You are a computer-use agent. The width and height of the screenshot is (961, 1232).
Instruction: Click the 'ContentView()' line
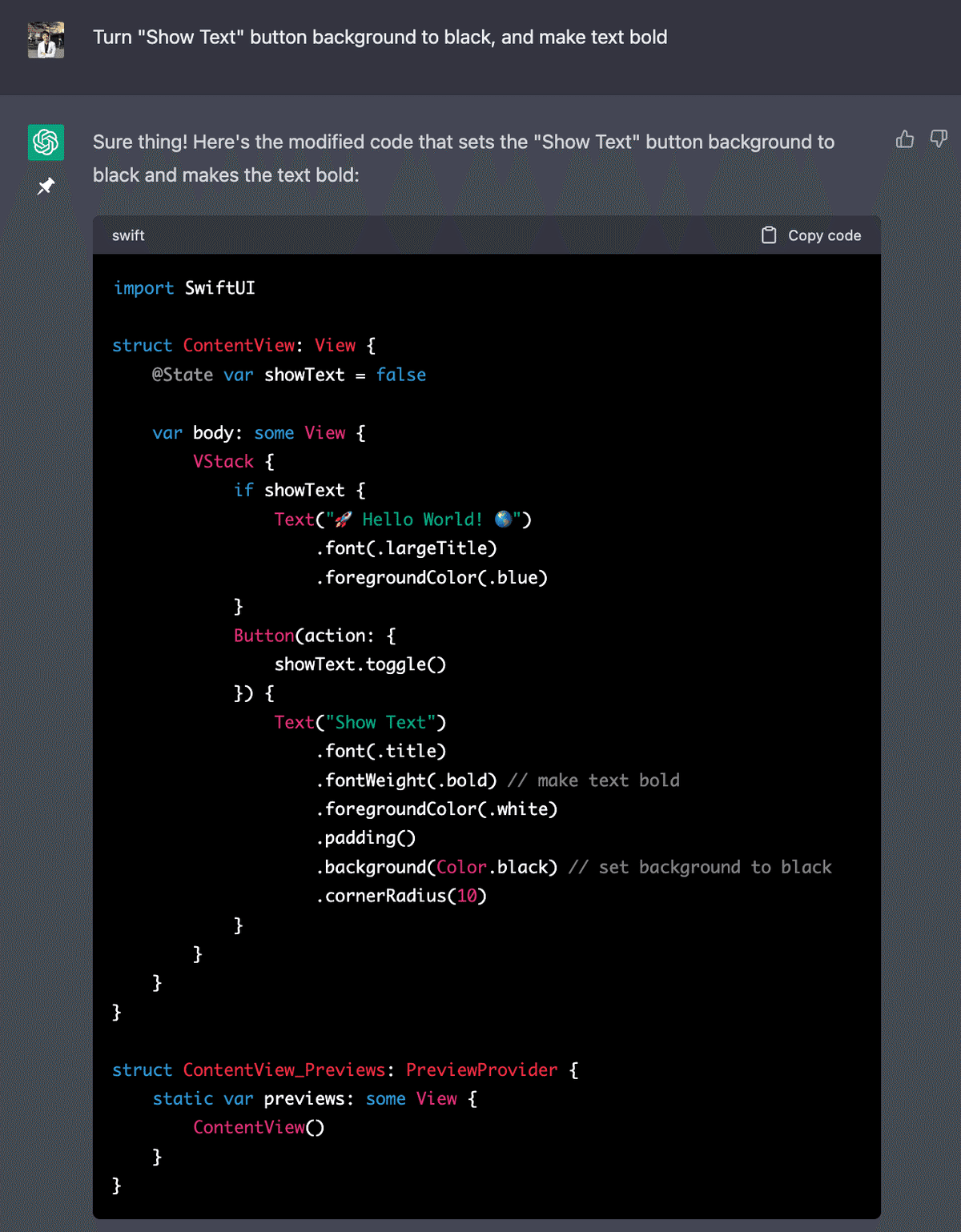pos(259,1128)
